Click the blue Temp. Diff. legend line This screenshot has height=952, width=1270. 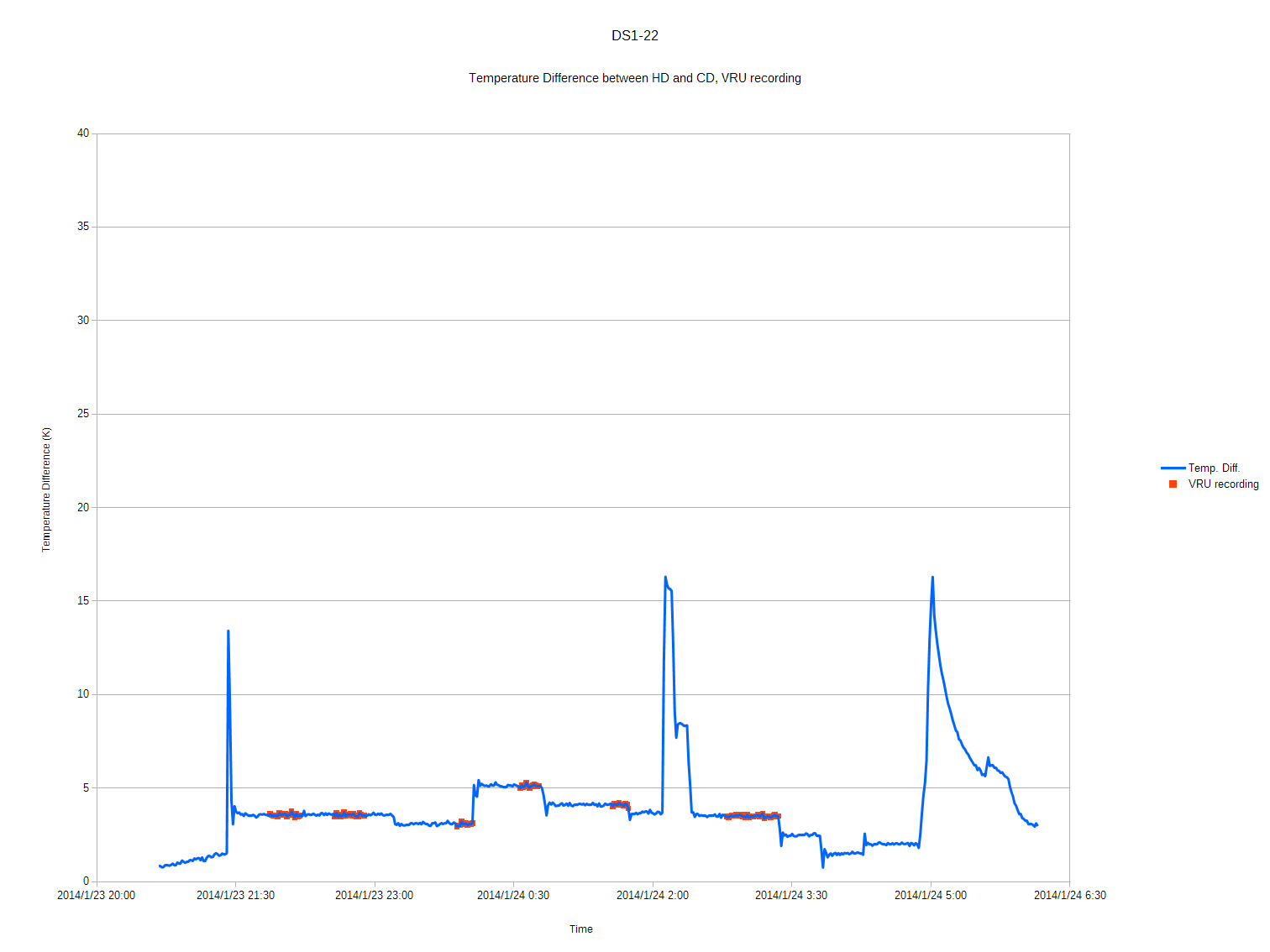click(x=1173, y=468)
